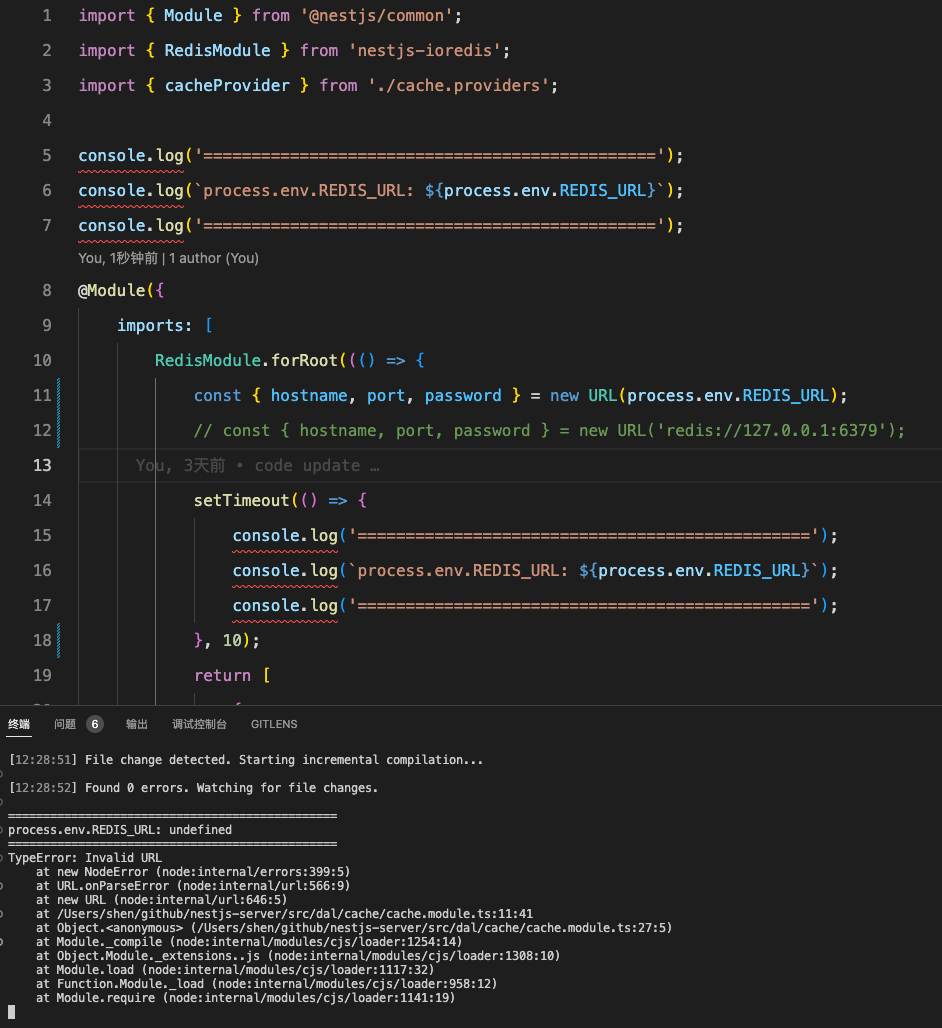This screenshot has width=942, height=1028.
Task: Click the Problems count badge showing 6
Action: pyautogui.click(x=95, y=724)
